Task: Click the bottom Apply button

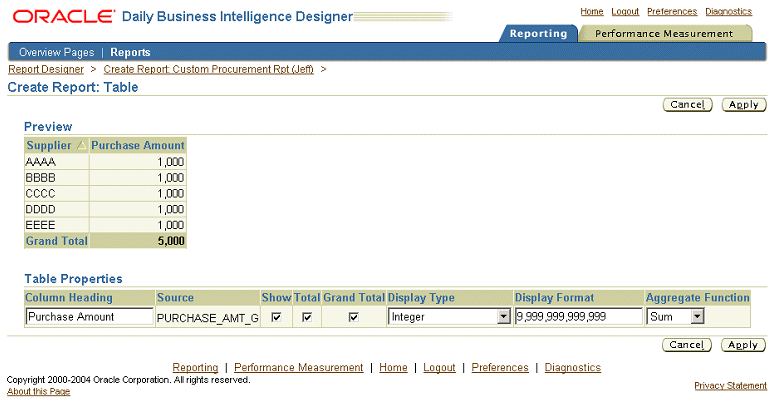Action: pyautogui.click(x=743, y=345)
